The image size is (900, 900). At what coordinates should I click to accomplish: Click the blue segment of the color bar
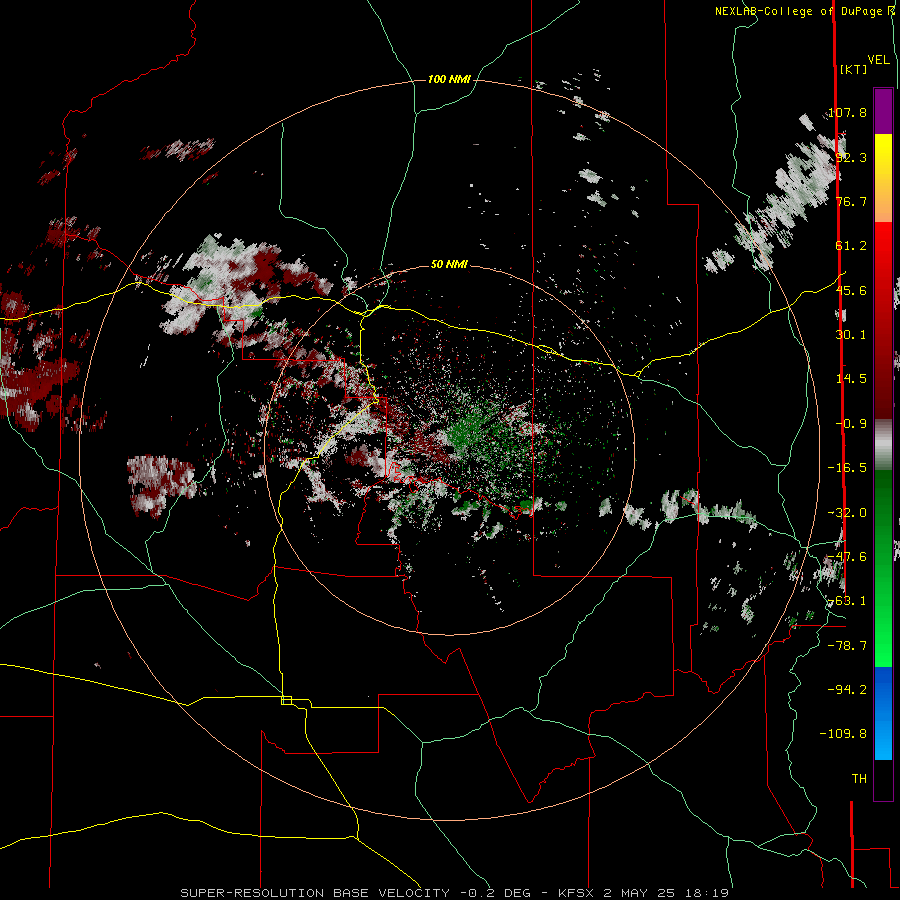coord(883,713)
